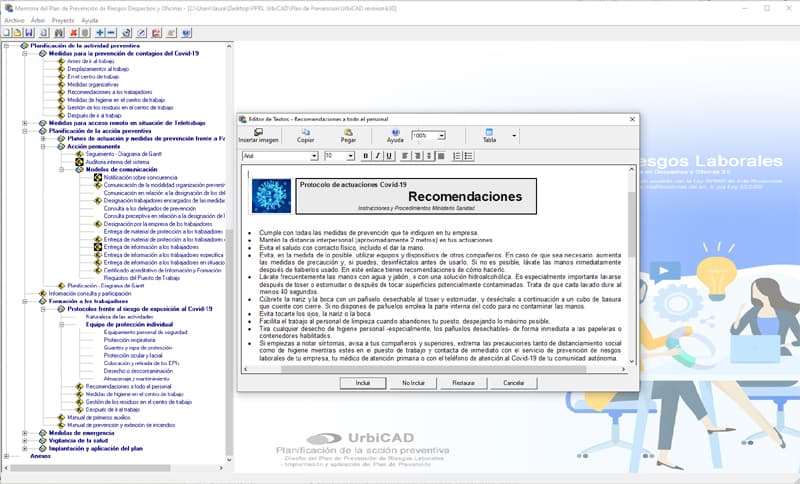Click the tree panel horizontal scrollbar thumb
Viewport: 800px width, 484px height.
[x=90, y=468]
